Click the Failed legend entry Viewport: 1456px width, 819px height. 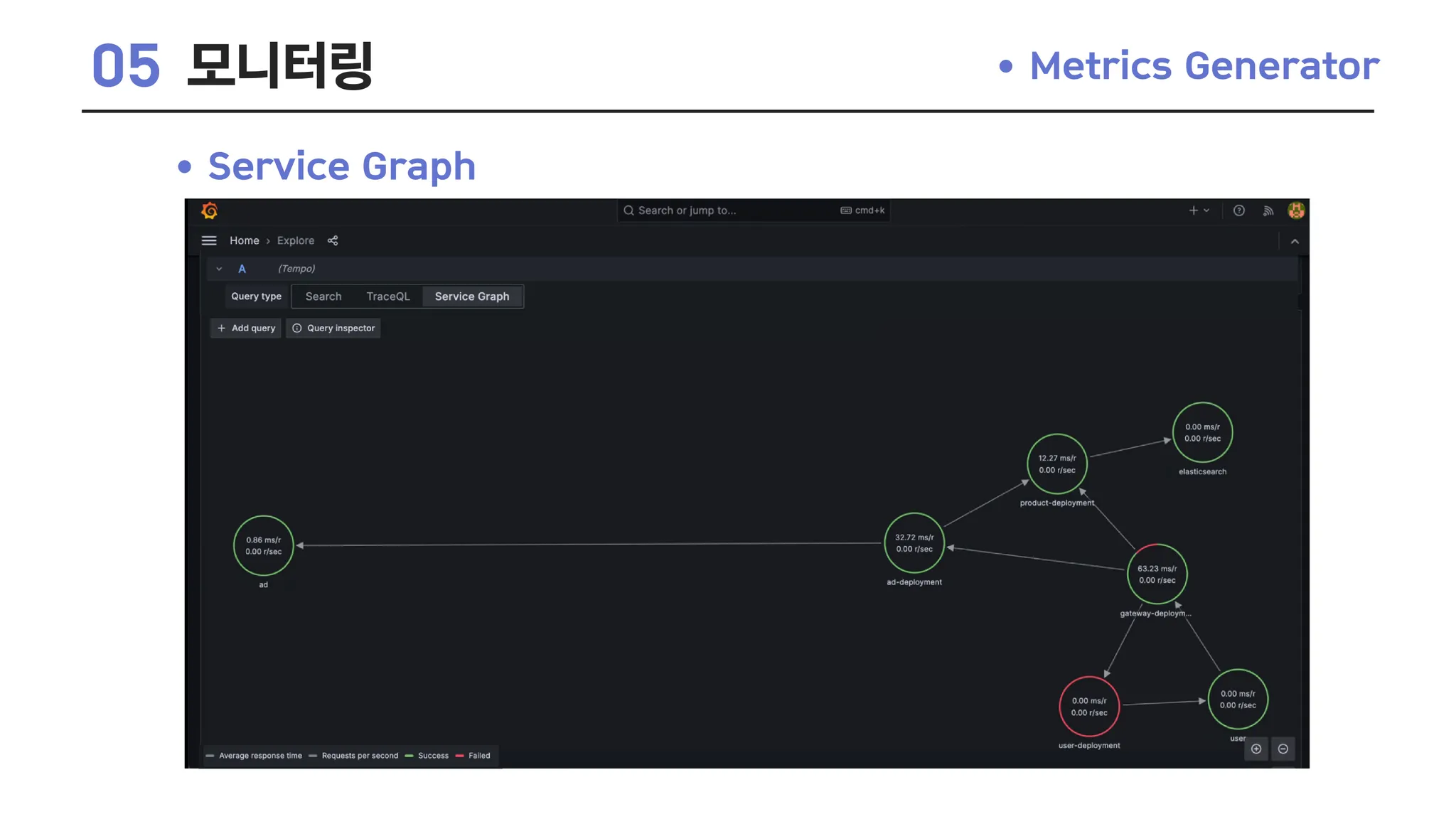click(x=473, y=756)
